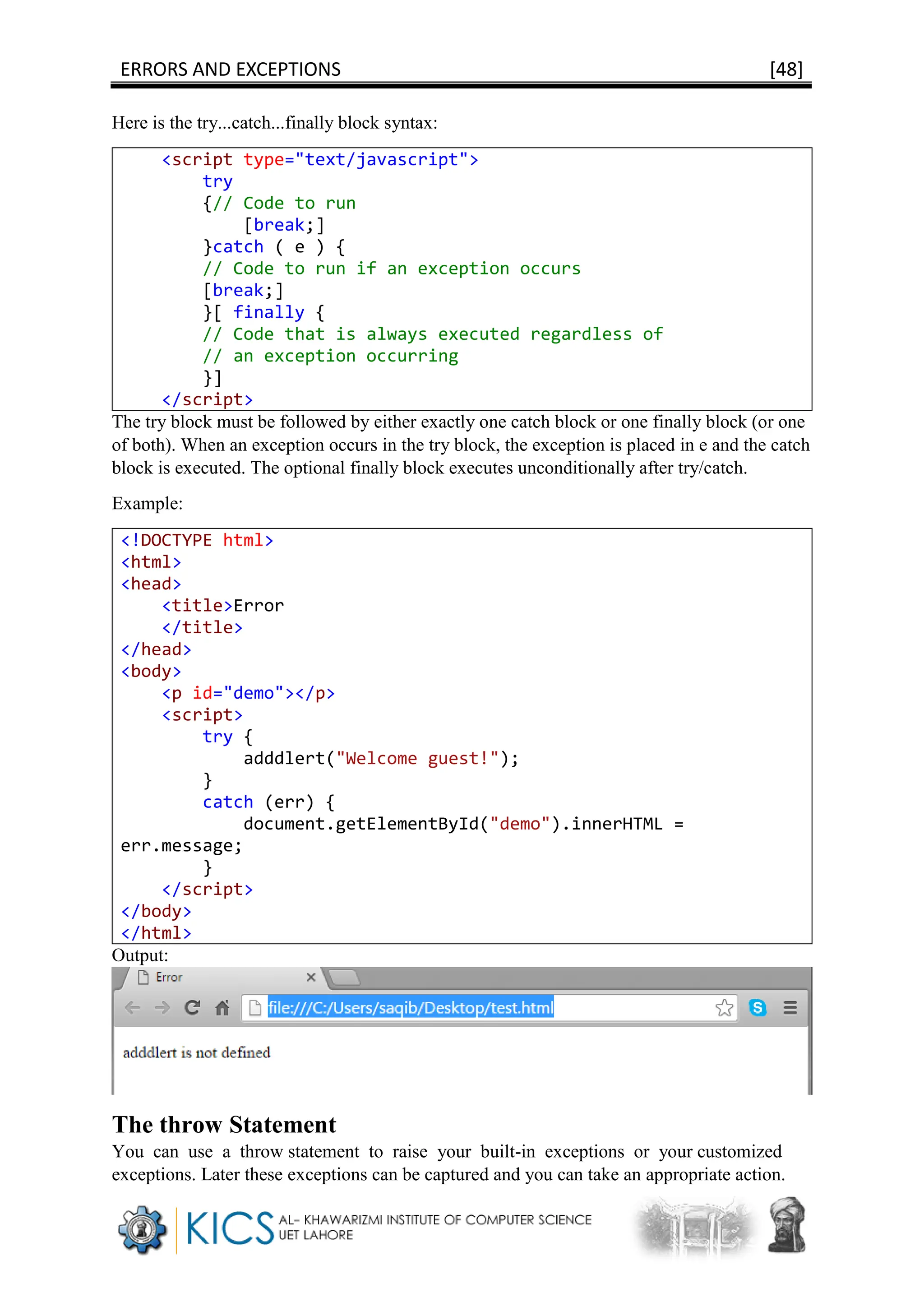Click the ERRORS AND EXCEPTIONS header title

click(x=231, y=70)
